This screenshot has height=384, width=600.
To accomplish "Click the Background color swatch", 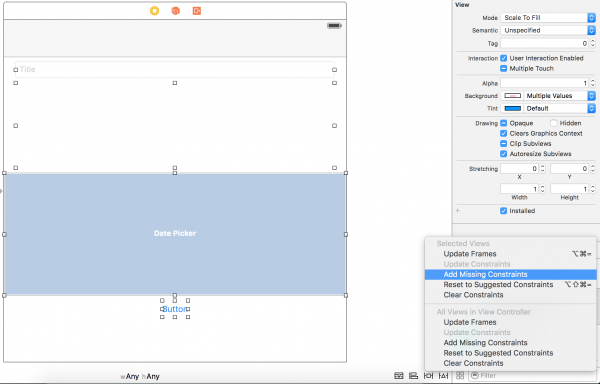I will 513,96.
